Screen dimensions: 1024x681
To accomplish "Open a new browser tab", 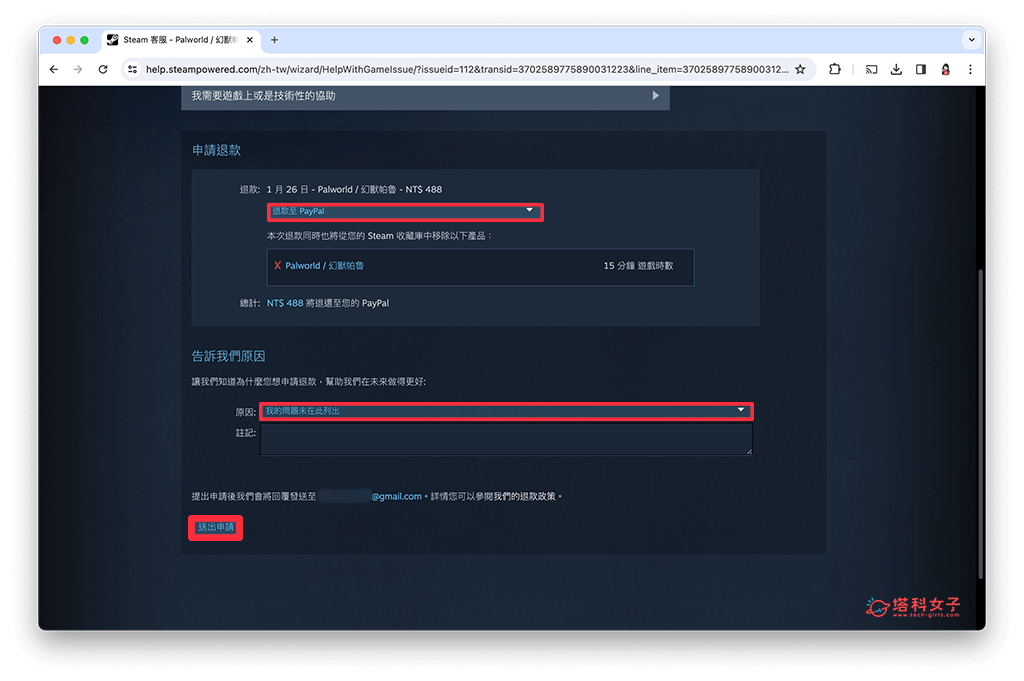I will tap(274, 40).
